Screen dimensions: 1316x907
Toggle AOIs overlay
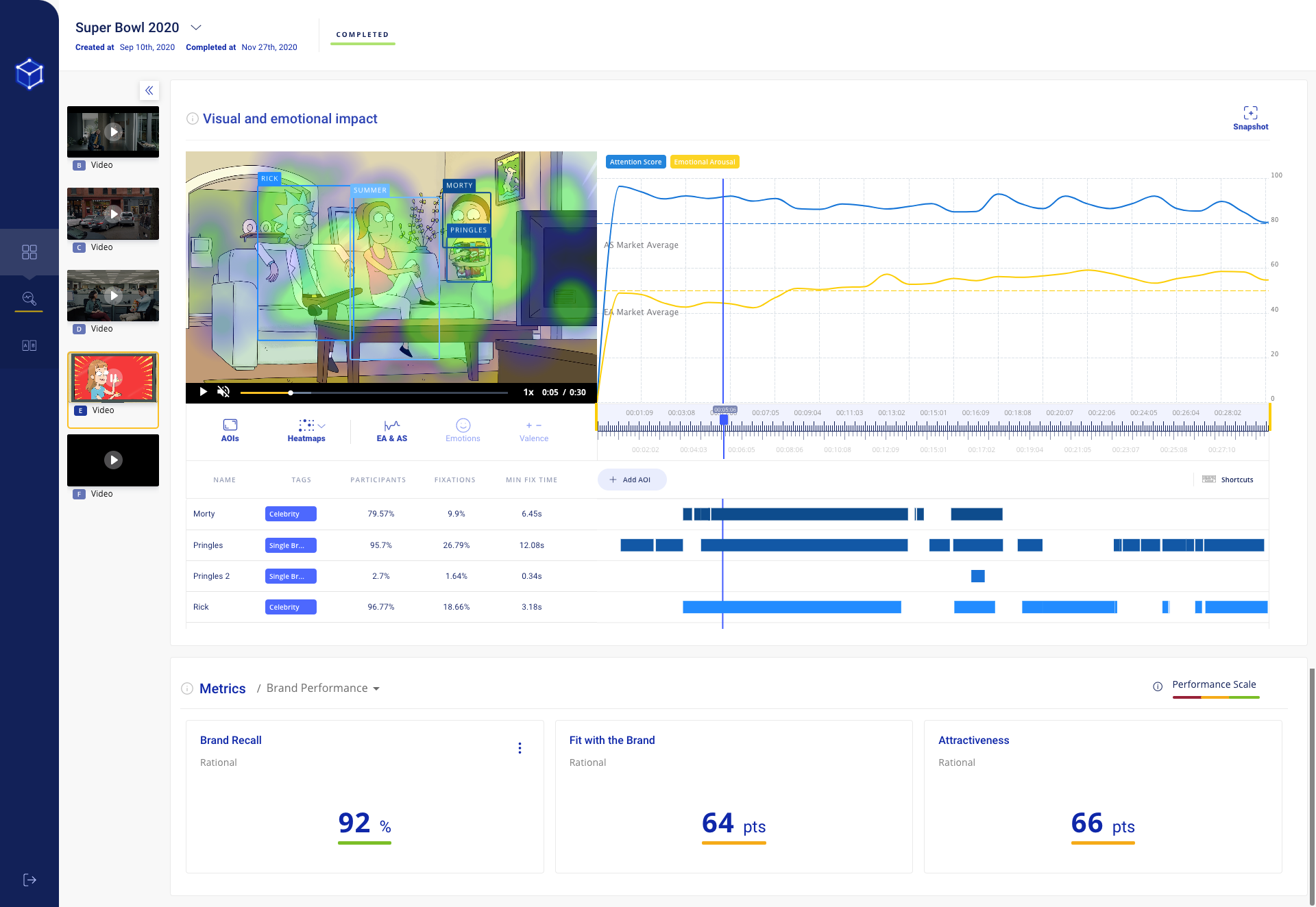click(230, 430)
